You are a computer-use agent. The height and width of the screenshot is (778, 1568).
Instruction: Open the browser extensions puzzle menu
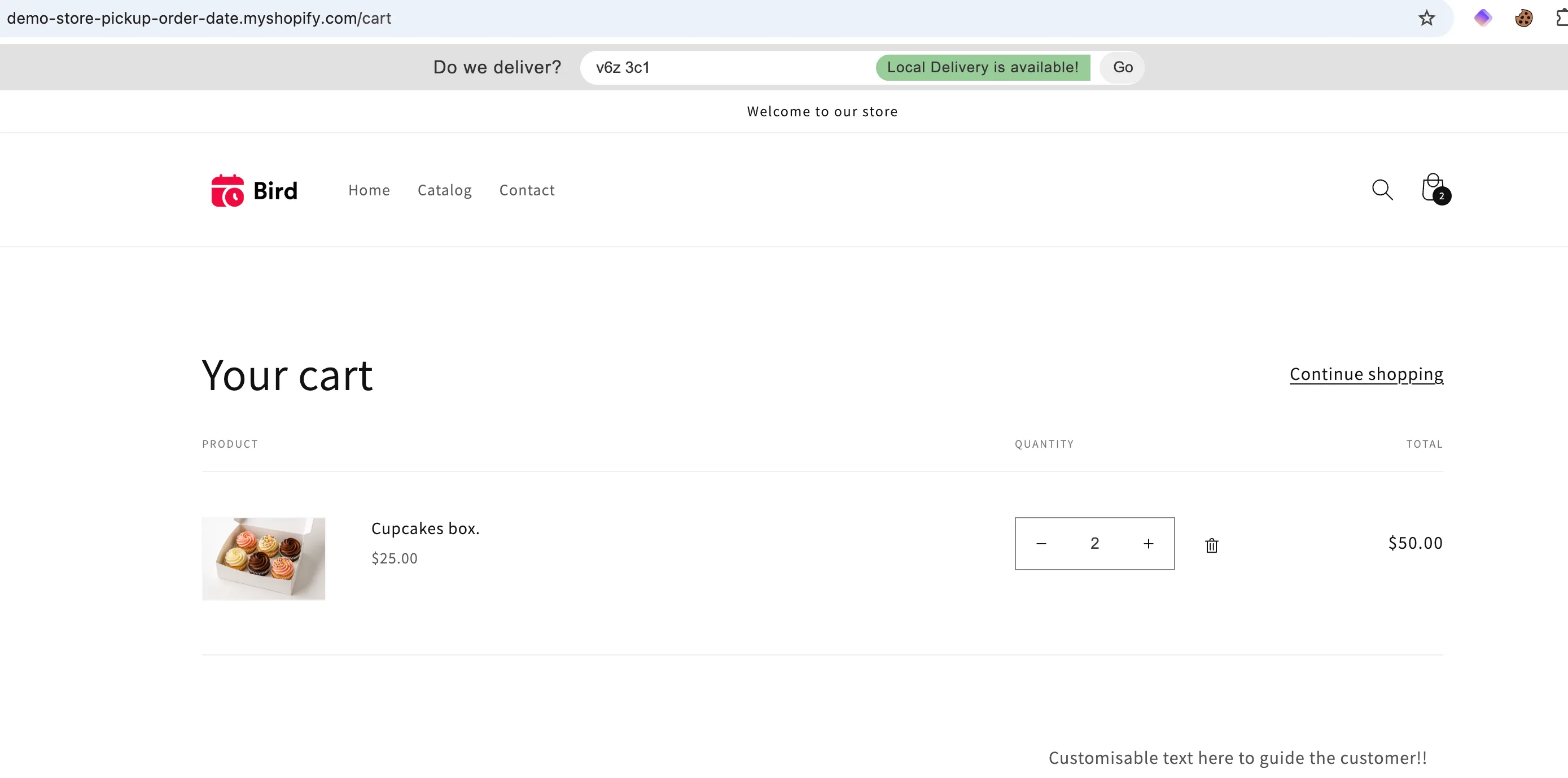click(x=1560, y=18)
